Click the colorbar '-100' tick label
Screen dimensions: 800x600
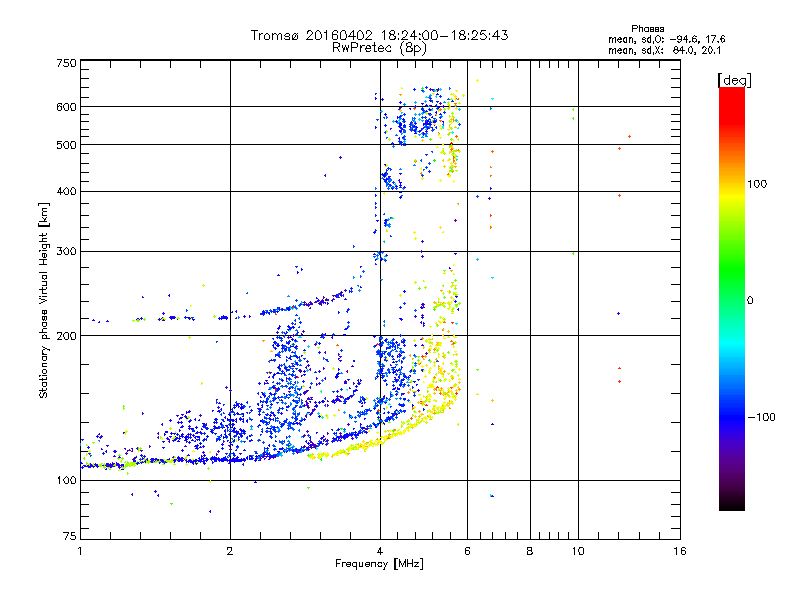click(x=761, y=417)
